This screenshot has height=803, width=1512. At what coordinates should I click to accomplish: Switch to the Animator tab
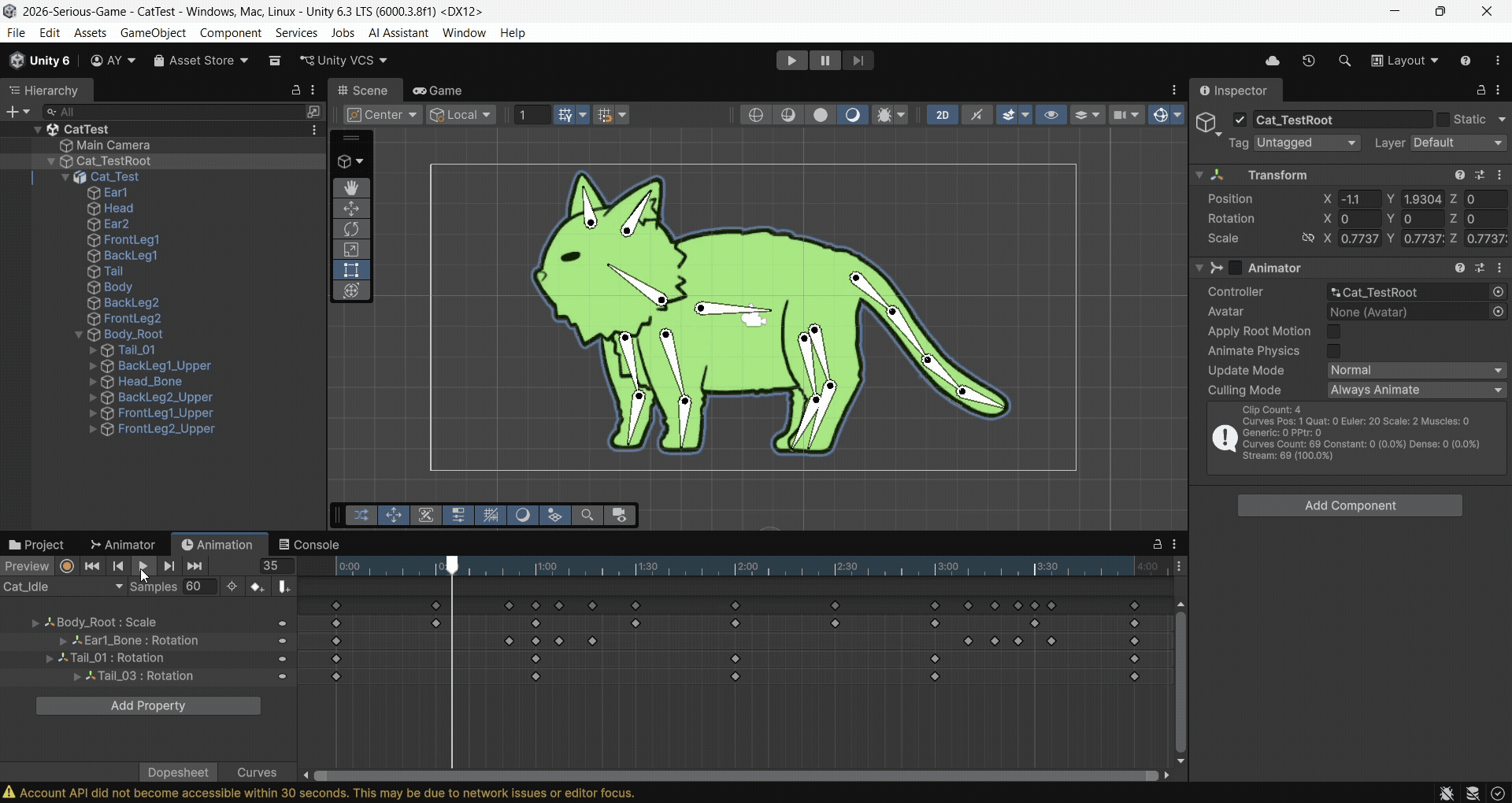pyautogui.click(x=123, y=545)
